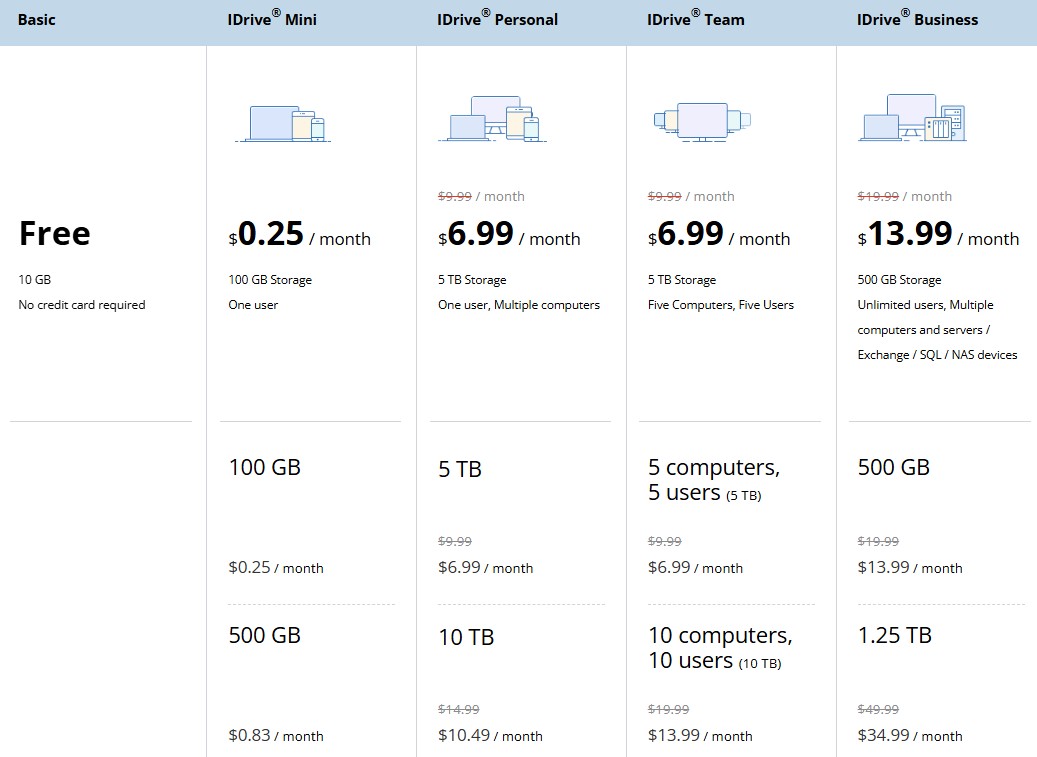Image resolution: width=1037 pixels, height=757 pixels.
Task: Choose the 10 computers, 10 users option
Action: 720,648
